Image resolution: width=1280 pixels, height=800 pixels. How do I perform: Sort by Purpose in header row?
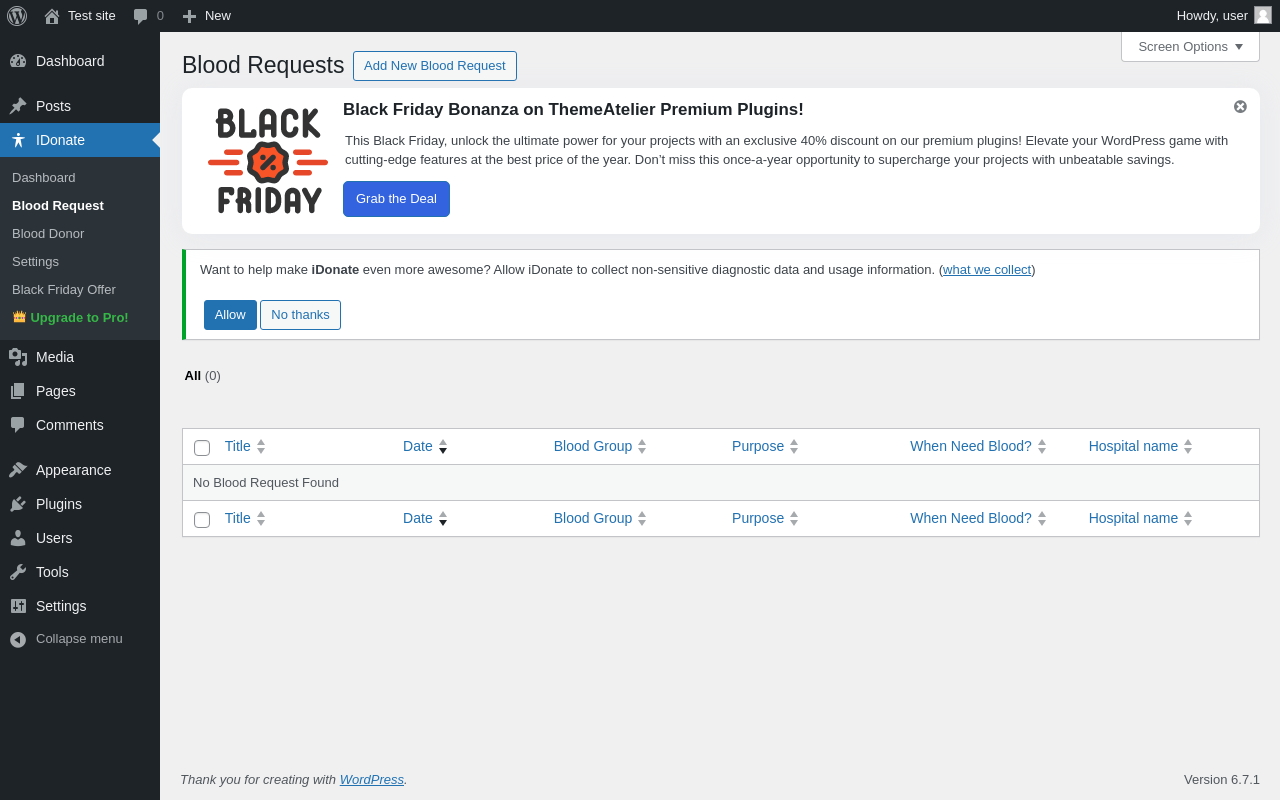click(x=765, y=446)
